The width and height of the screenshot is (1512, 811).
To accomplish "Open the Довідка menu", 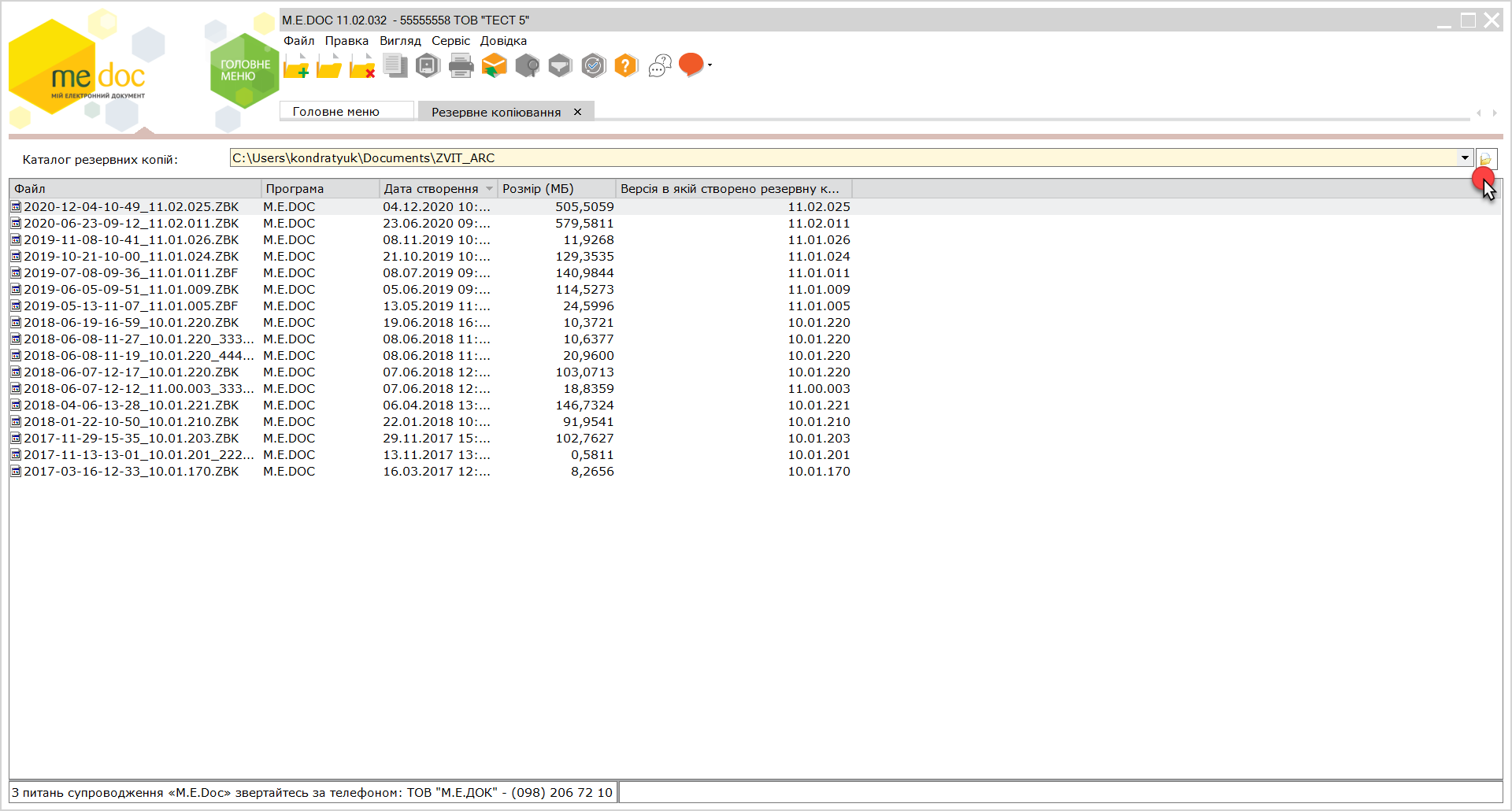I will 503,41.
